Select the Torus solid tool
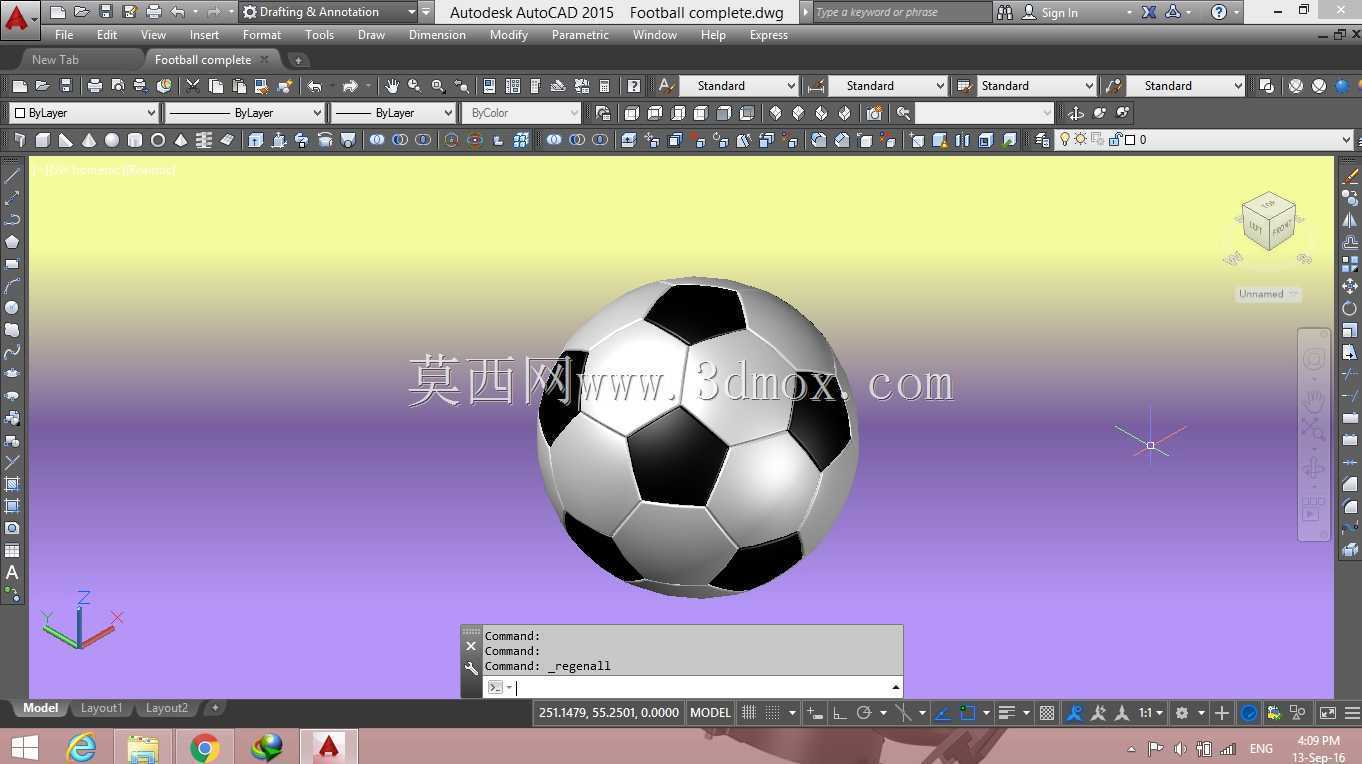 click(x=158, y=140)
